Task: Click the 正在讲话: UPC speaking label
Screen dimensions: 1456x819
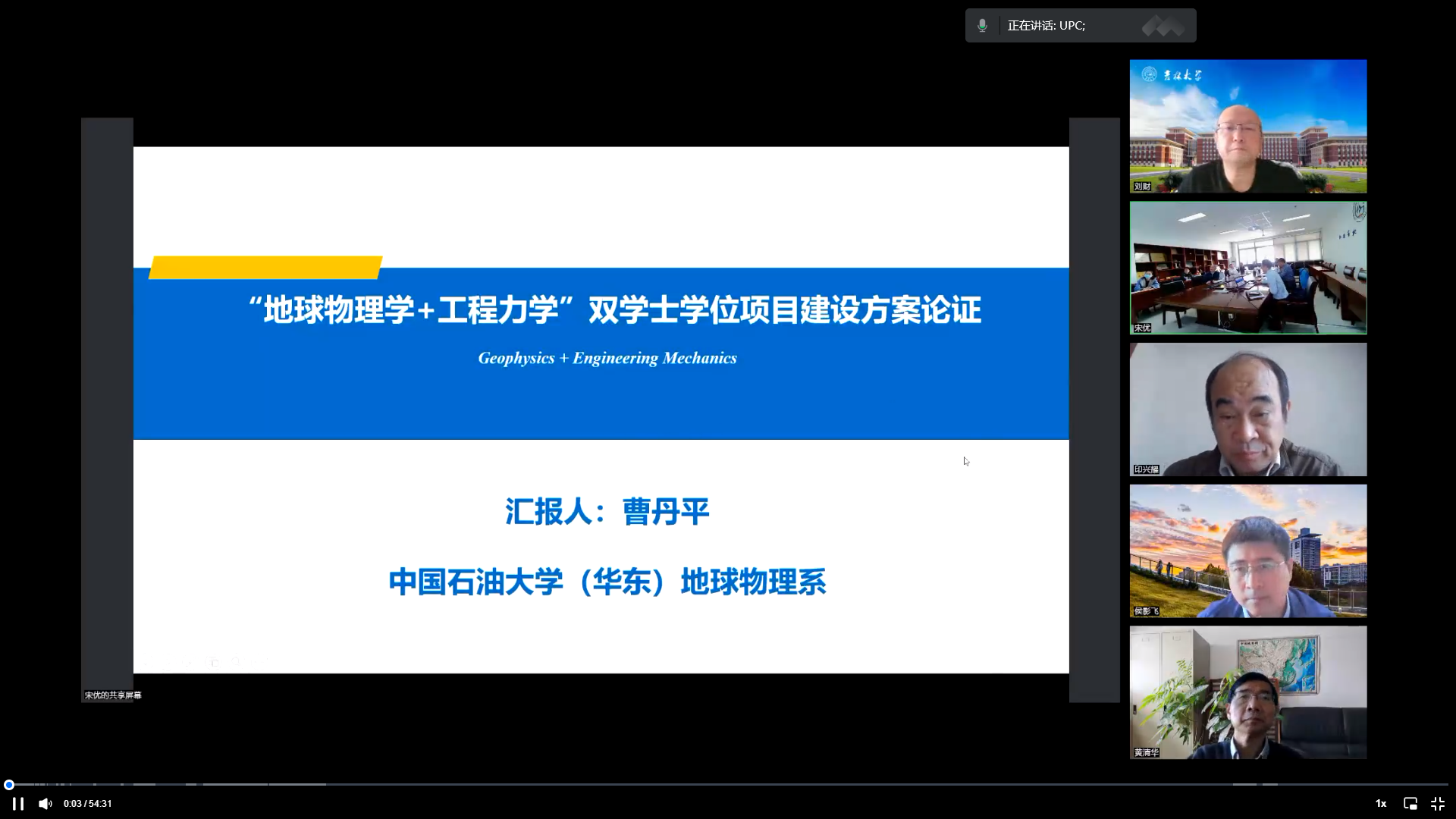Action: point(1046,26)
